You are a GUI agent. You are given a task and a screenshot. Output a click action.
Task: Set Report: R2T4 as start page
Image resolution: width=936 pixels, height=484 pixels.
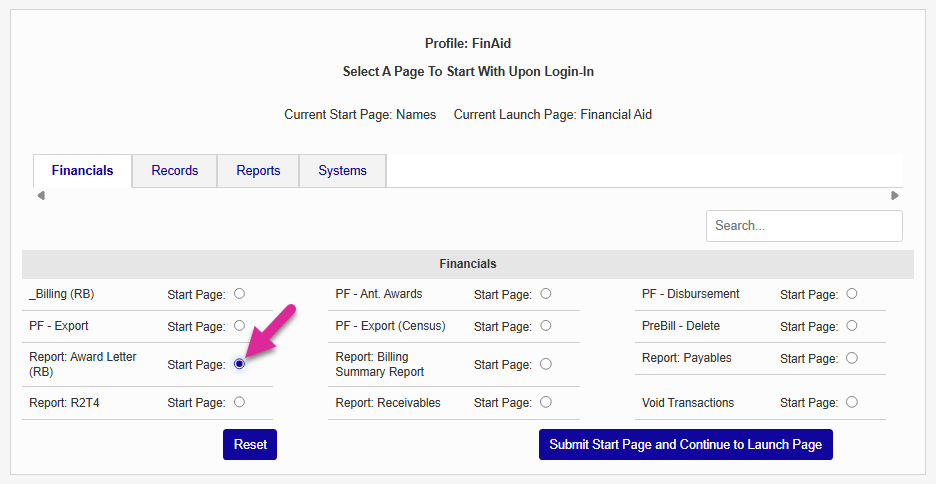(x=239, y=402)
